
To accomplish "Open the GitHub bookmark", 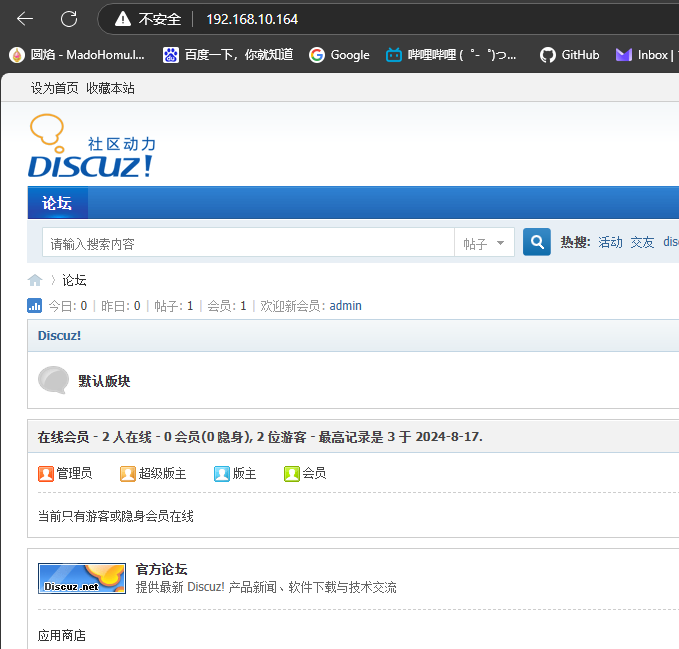I will point(569,55).
